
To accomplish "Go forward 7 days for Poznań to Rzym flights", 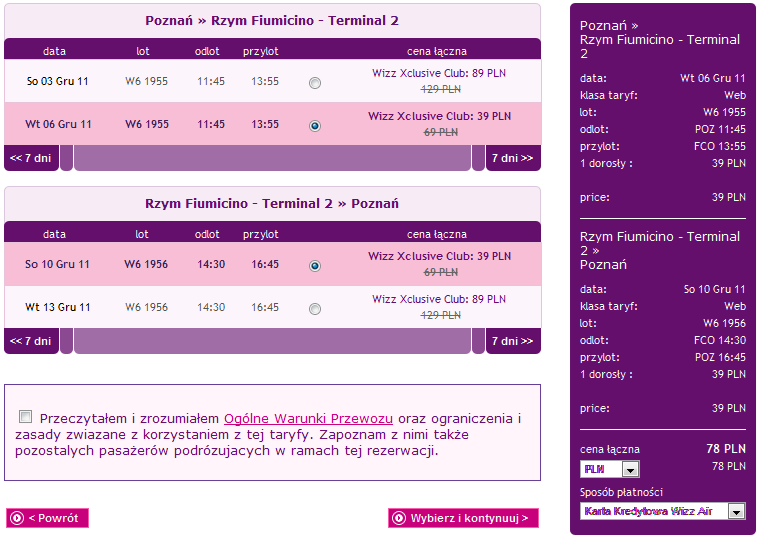I will point(513,158).
